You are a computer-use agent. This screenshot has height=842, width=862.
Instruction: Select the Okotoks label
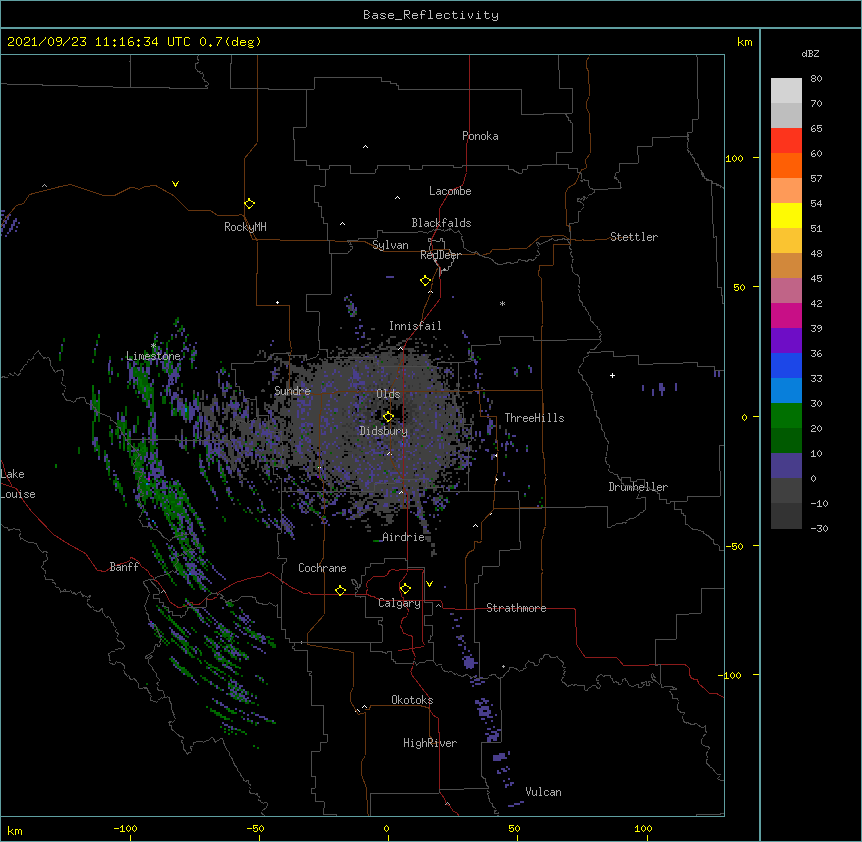(412, 700)
